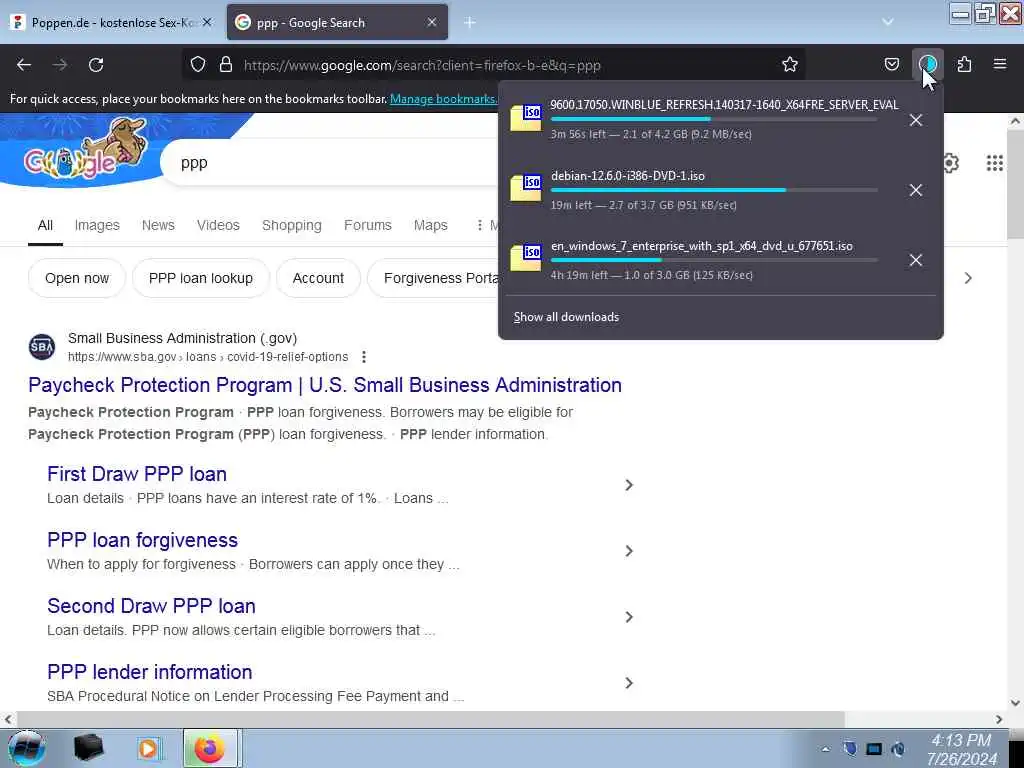Select the Videos search tab
1024x768 pixels.
click(x=218, y=225)
